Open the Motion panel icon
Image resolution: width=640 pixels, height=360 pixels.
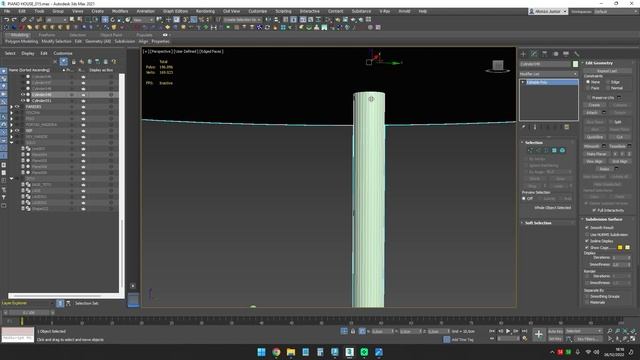coord(555,54)
